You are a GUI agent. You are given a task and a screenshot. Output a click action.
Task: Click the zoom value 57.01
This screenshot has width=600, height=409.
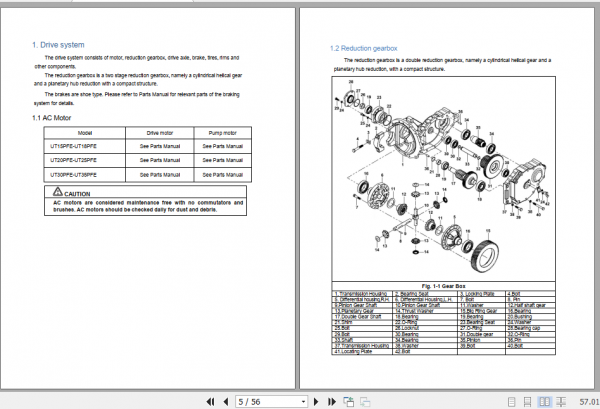click(589, 402)
